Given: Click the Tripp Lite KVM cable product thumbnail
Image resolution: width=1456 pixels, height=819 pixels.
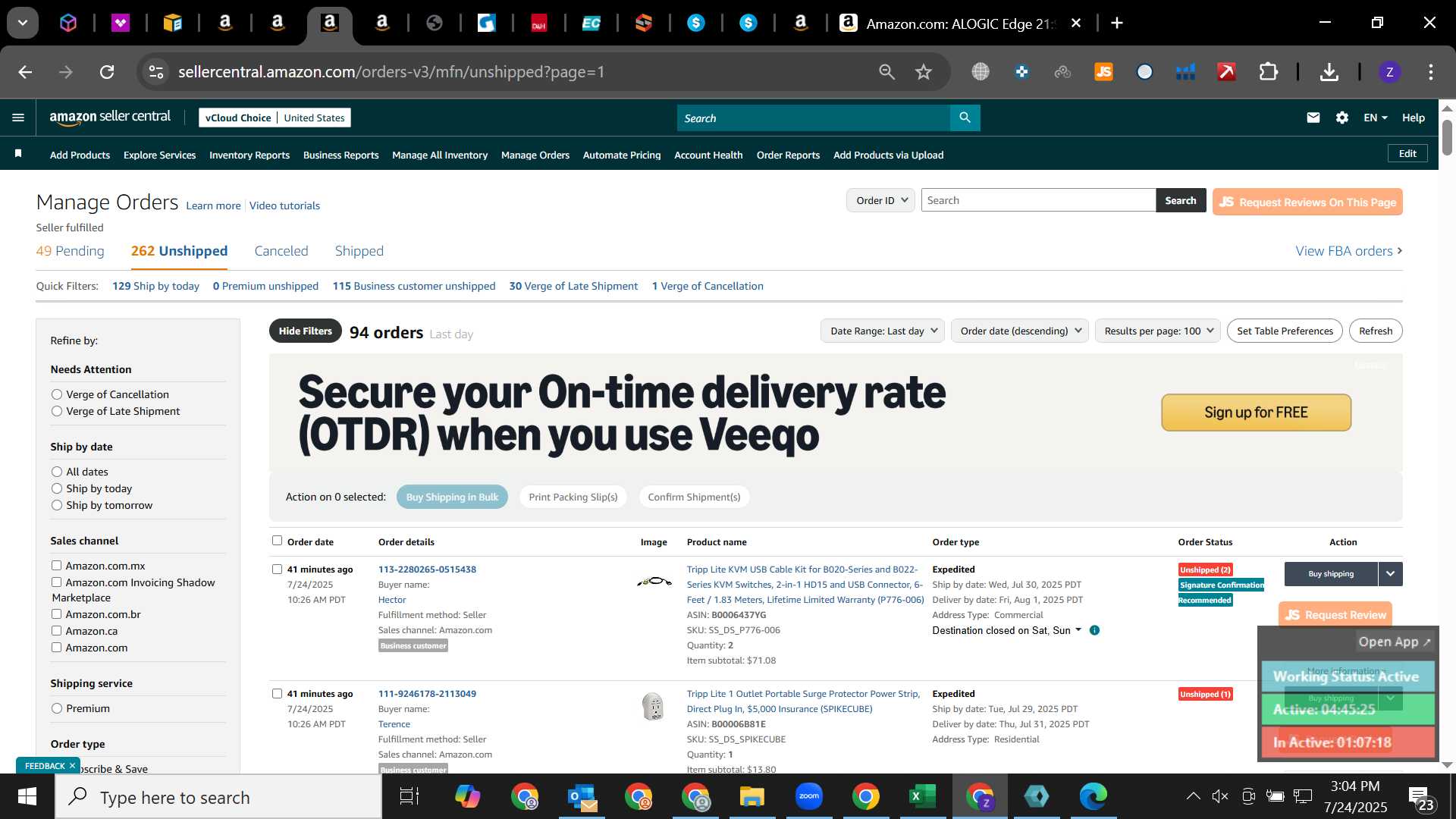Looking at the screenshot, I should pyautogui.click(x=654, y=582).
